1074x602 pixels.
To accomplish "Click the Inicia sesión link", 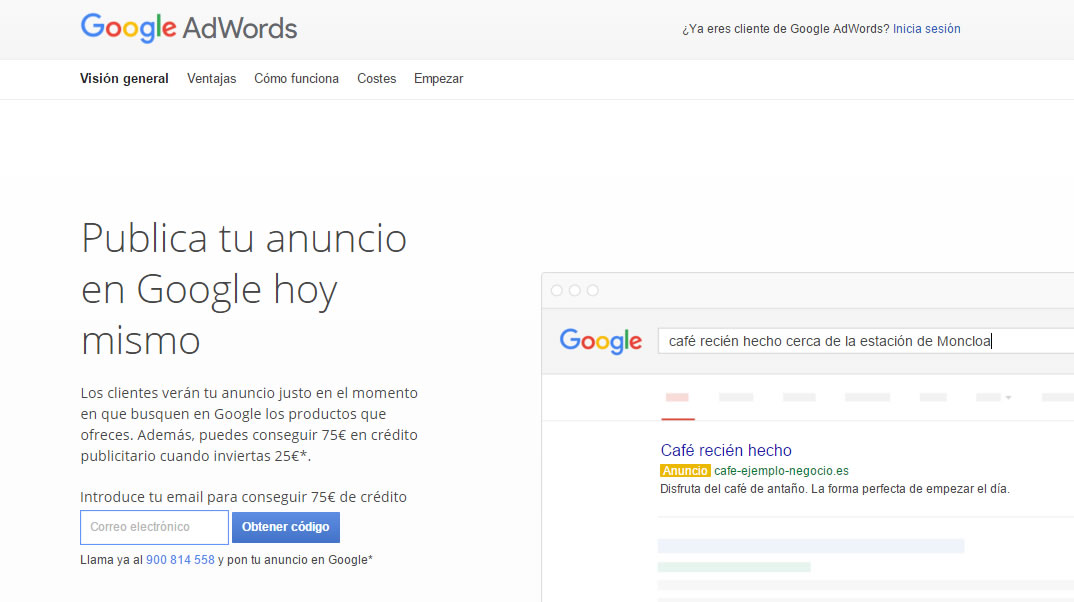I will [x=926, y=29].
